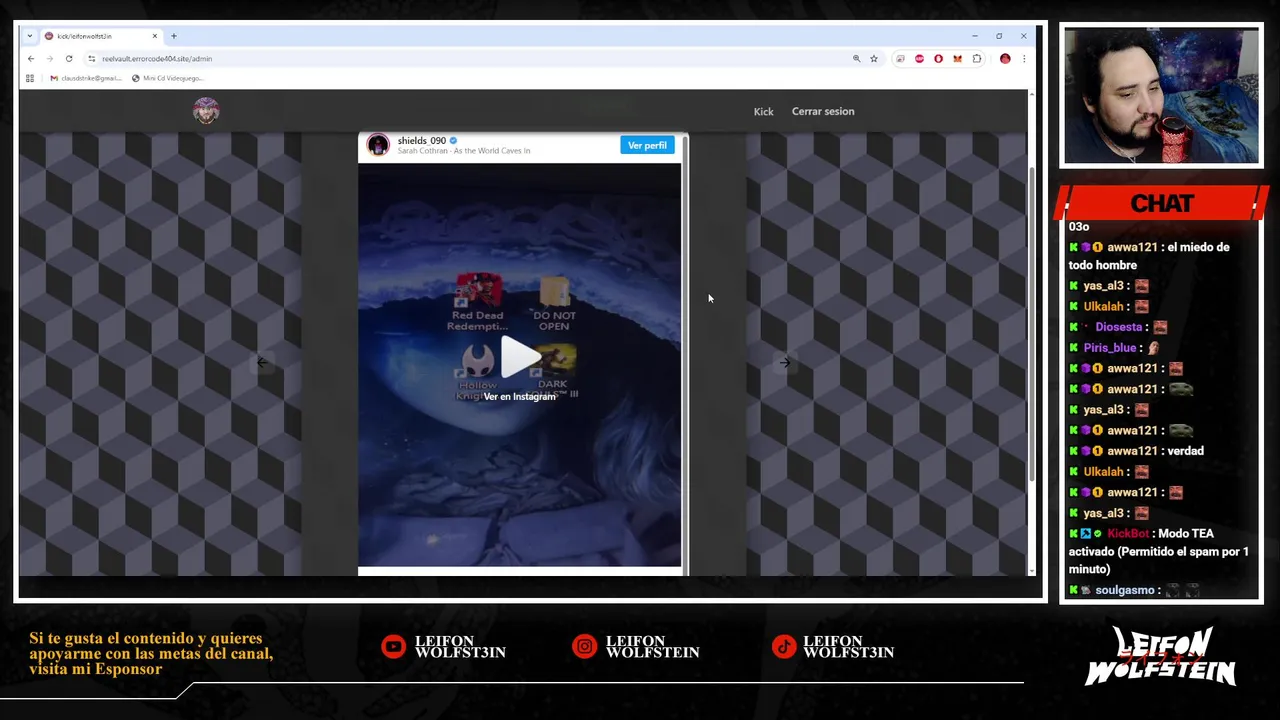
Task: Click the zoom magnifier icon in address bar
Action: click(x=856, y=59)
